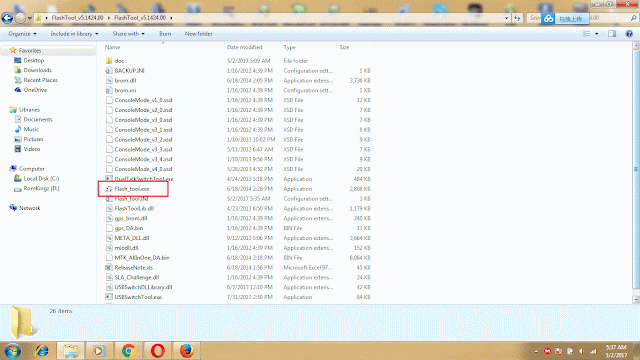The width and height of the screenshot is (640, 360).
Task: Select Desktop in Favorites
Action: tap(33, 60)
